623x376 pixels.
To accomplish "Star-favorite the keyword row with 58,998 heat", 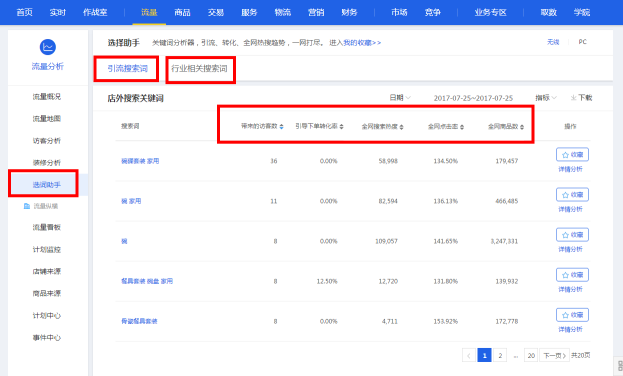I will (x=572, y=155).
